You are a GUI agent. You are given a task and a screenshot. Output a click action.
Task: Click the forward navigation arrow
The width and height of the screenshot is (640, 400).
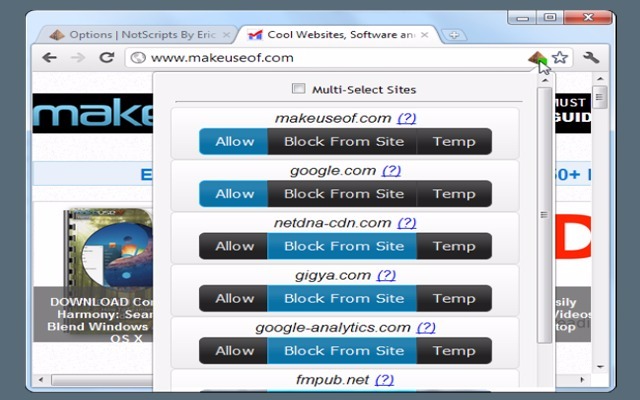pyautogui.click(x=78, y=57)
